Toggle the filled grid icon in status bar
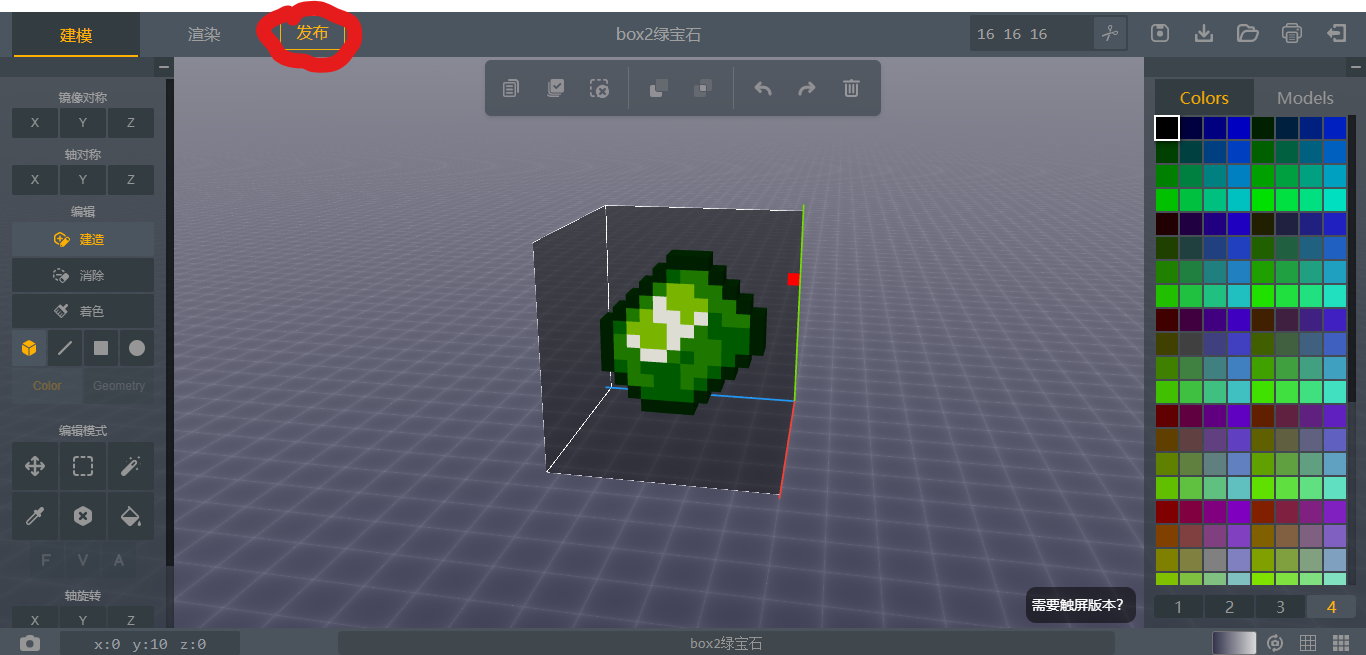1366x655 pixels. (1341, 643)
